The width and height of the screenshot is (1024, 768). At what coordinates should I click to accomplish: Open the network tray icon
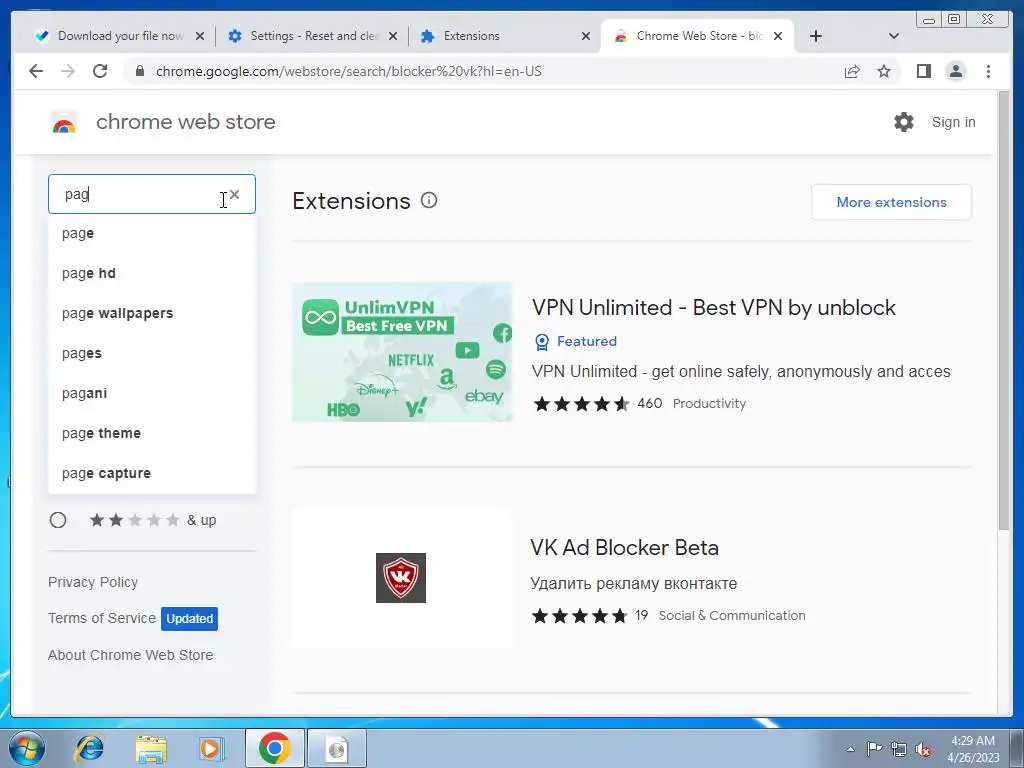[x=899, y=749]
